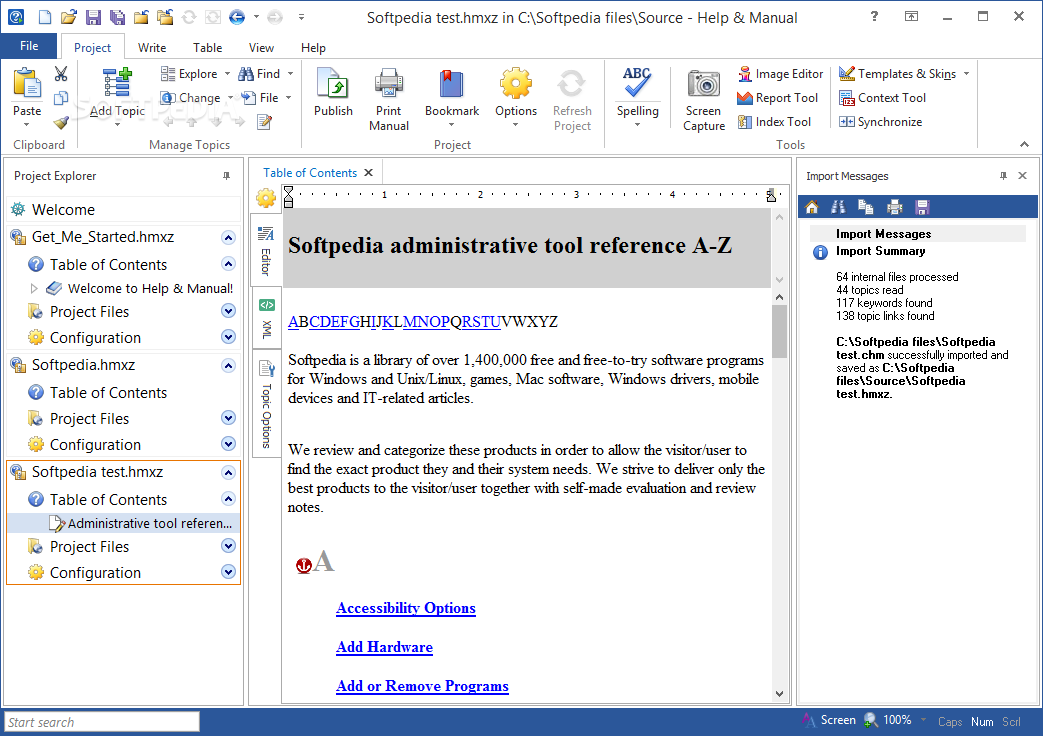This screenshot has height=736, width=1043.
Task: Expand Project Files under Softpedia.hmxz
Action: point(228,418)
